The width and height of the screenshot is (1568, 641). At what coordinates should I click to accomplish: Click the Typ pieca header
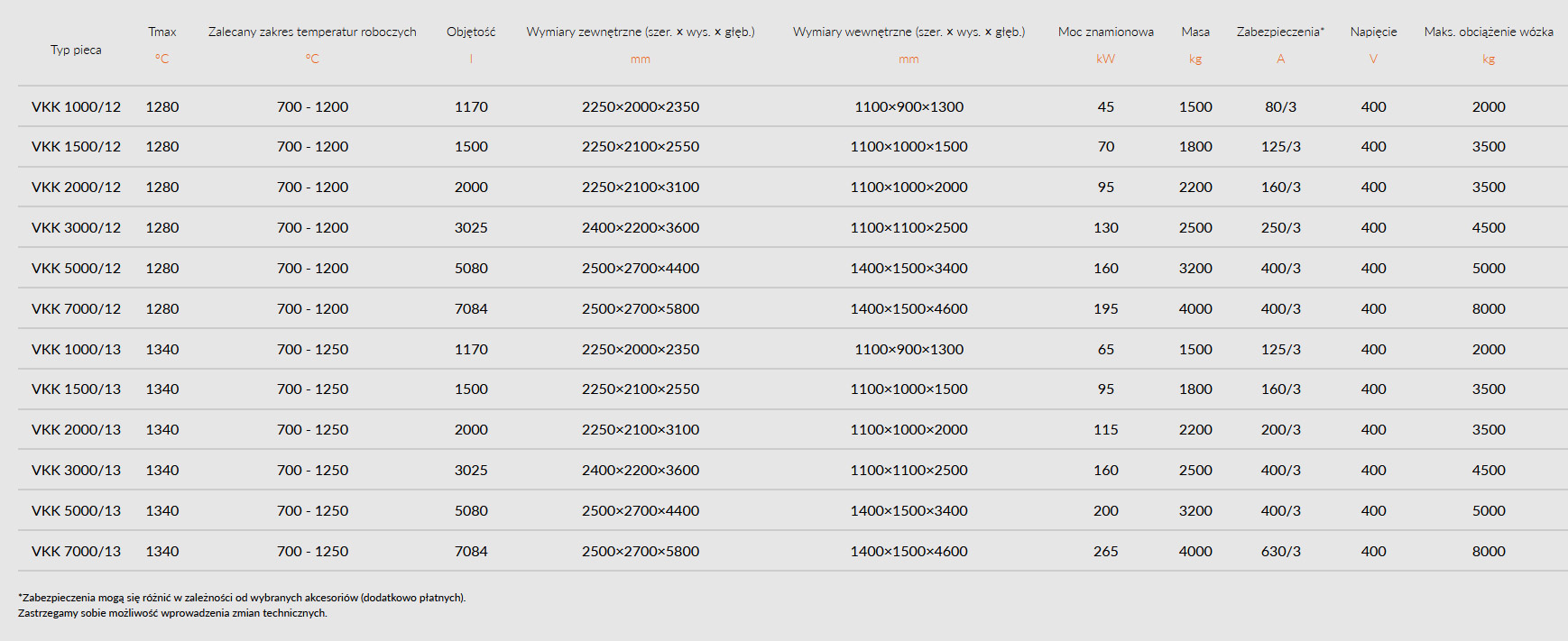76,50
